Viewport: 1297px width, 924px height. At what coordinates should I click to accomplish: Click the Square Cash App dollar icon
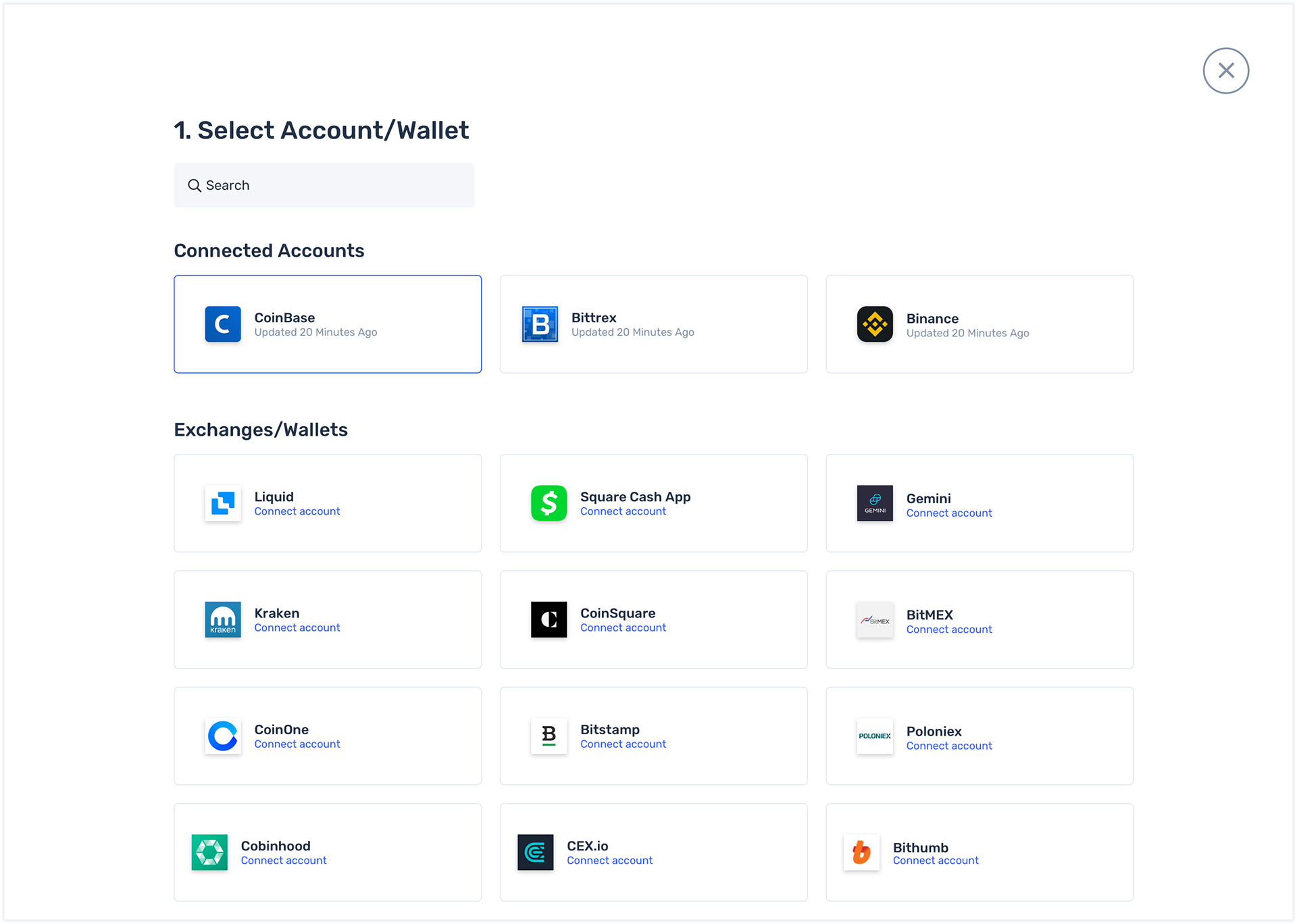pos(549,503)
